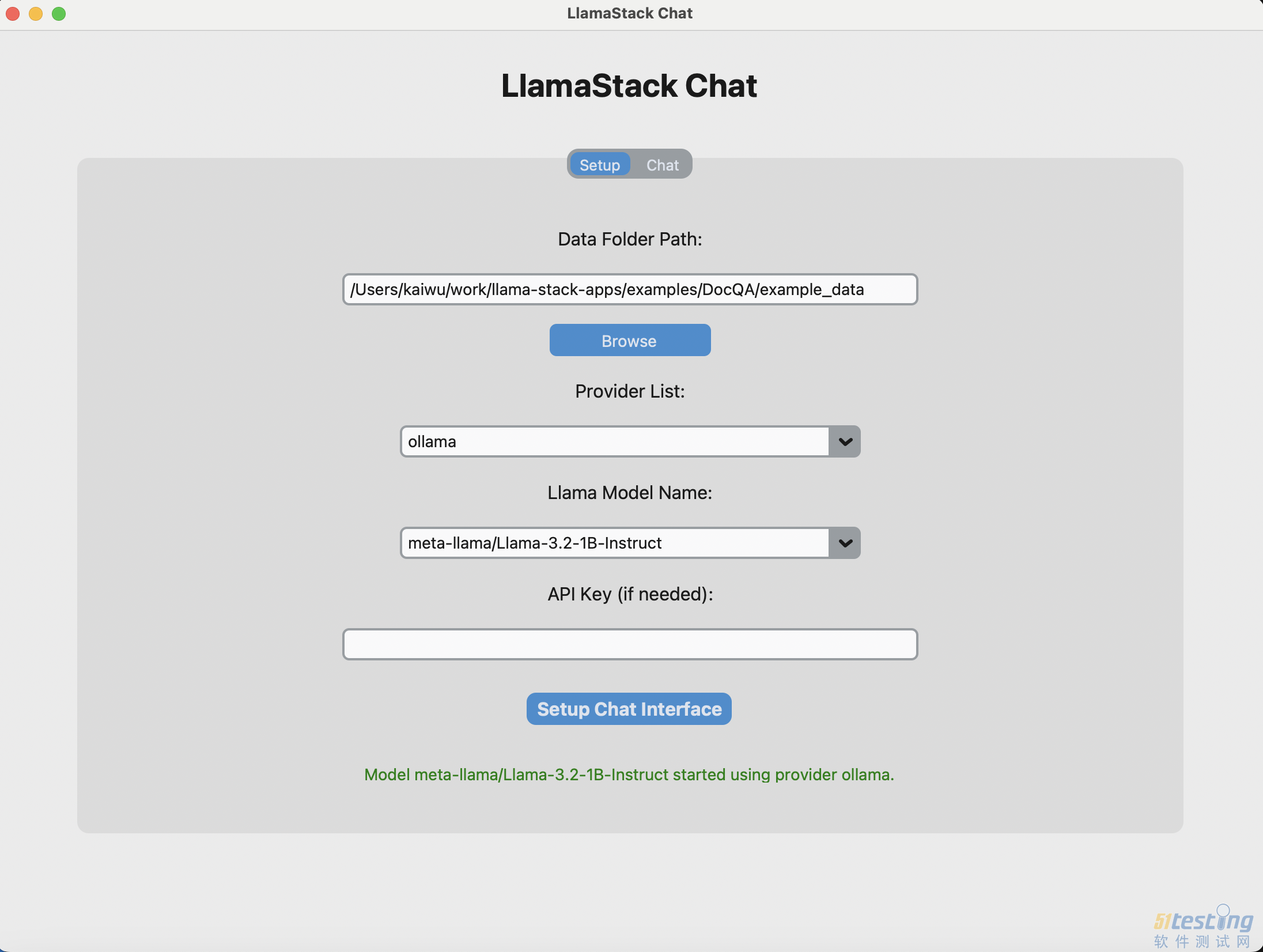Click the API Key (if needed) label

pos(629,594)
